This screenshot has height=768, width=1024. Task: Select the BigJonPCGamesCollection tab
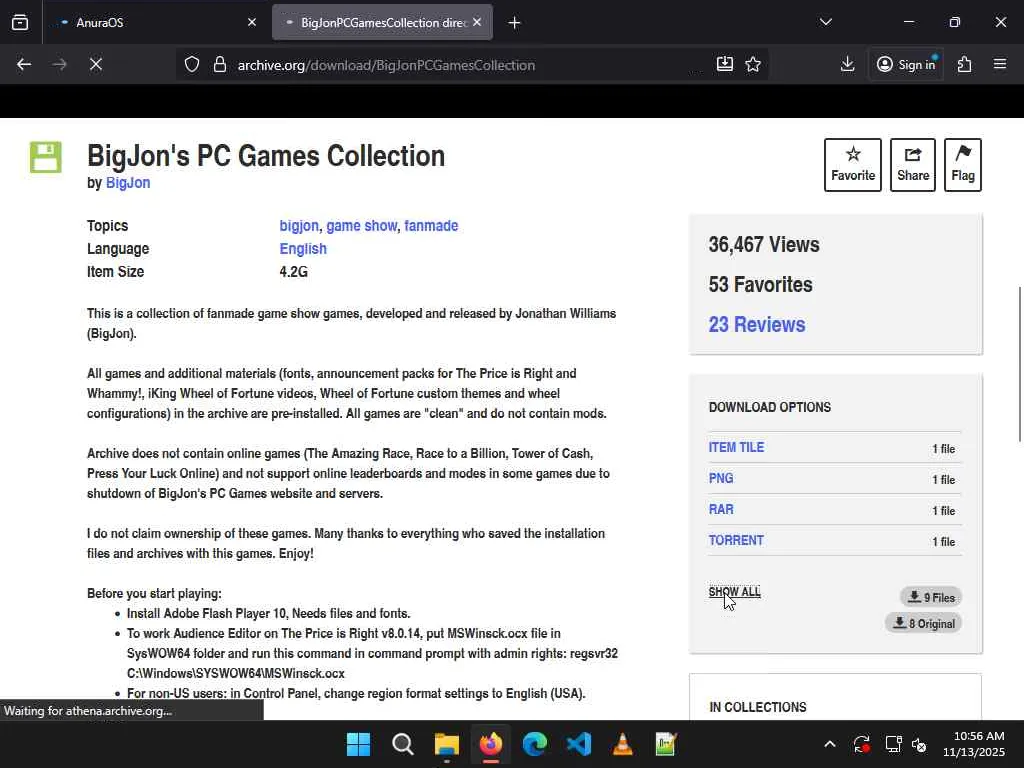[382, 22]
